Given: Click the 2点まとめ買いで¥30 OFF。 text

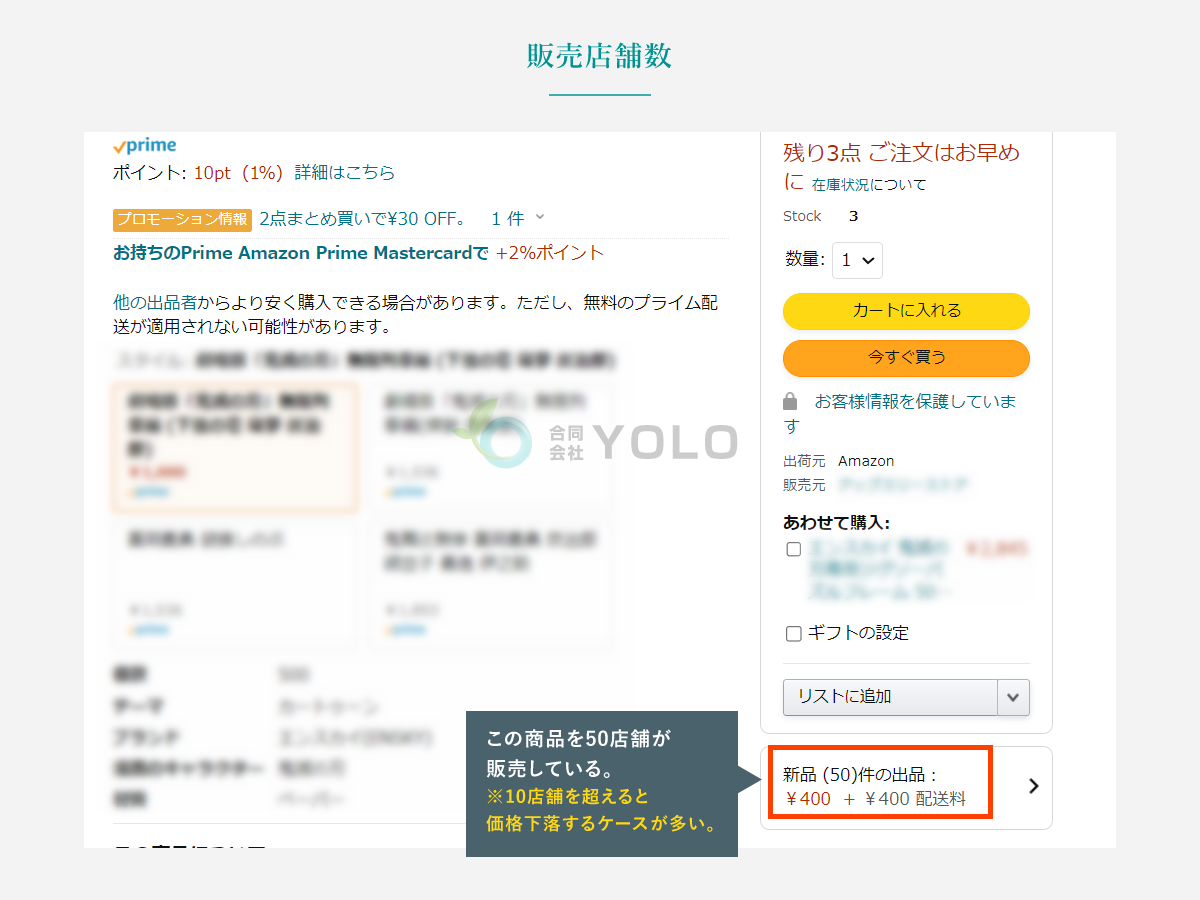Looking at the screenshot, I should (x=363, y=218).
